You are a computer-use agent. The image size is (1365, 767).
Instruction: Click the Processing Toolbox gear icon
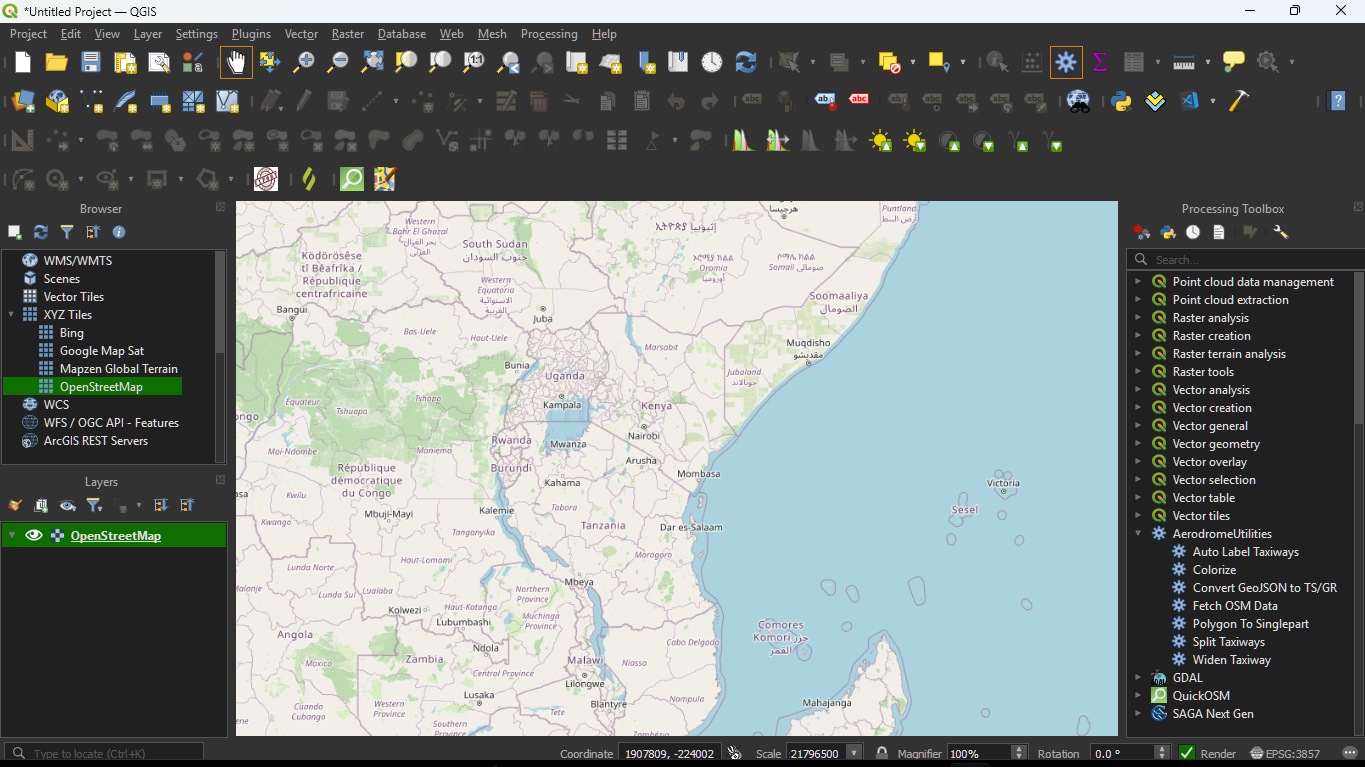click(1065, 63)
